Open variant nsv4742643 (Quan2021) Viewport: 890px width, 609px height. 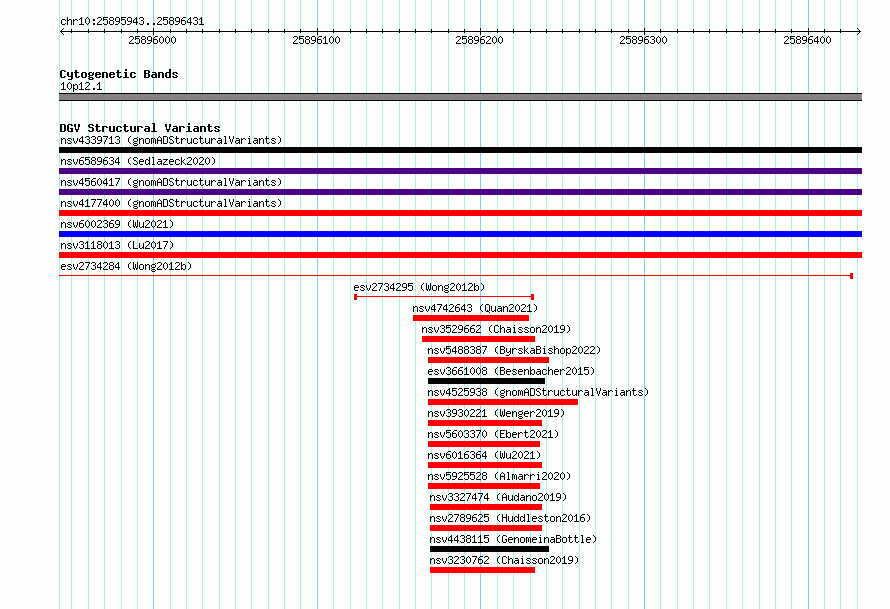pyautogui.click(x=475, y=308)
